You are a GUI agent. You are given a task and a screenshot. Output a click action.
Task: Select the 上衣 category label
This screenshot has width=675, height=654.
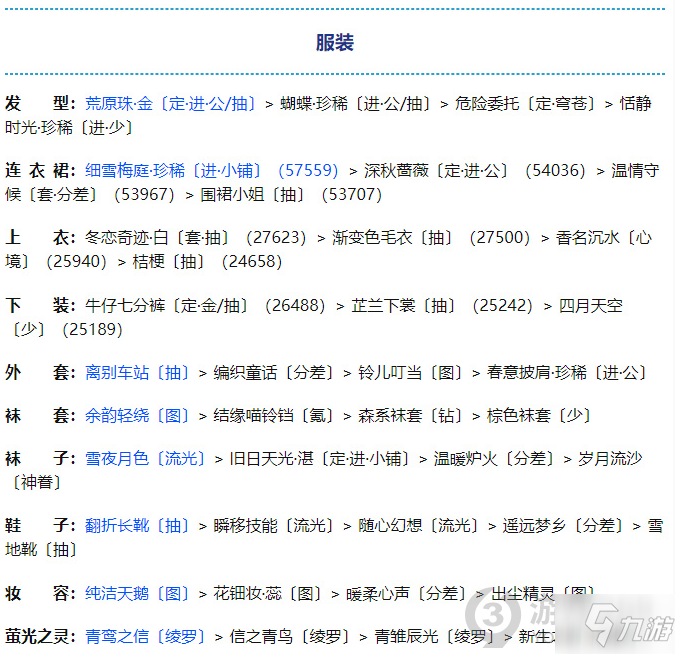40,238
